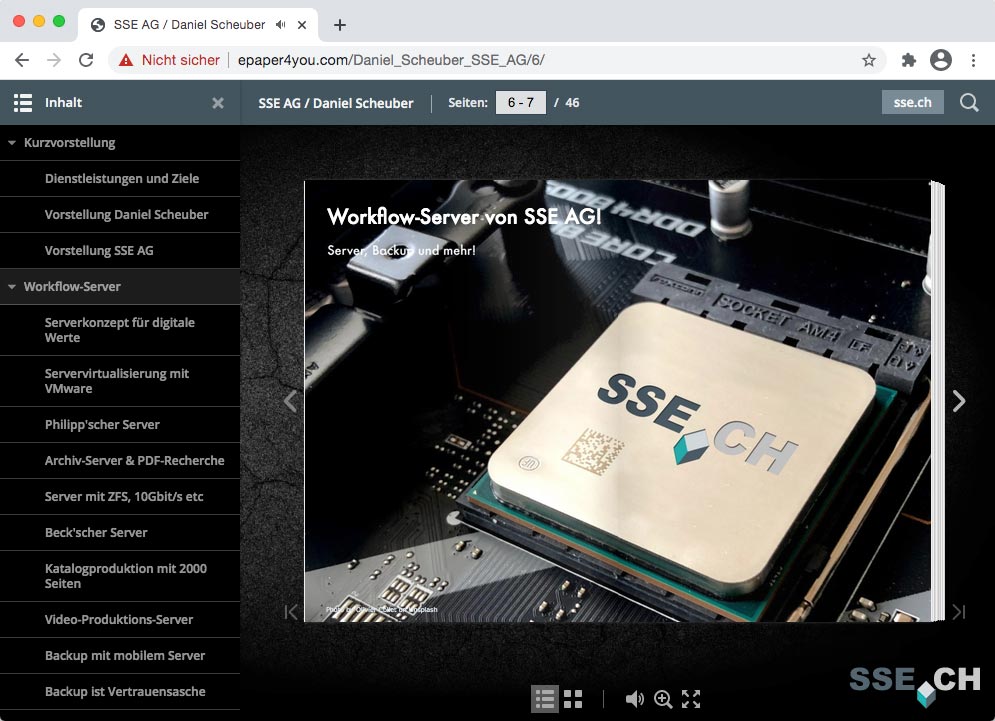
Task: Click the page number input field
Action: tap(520, 102)
